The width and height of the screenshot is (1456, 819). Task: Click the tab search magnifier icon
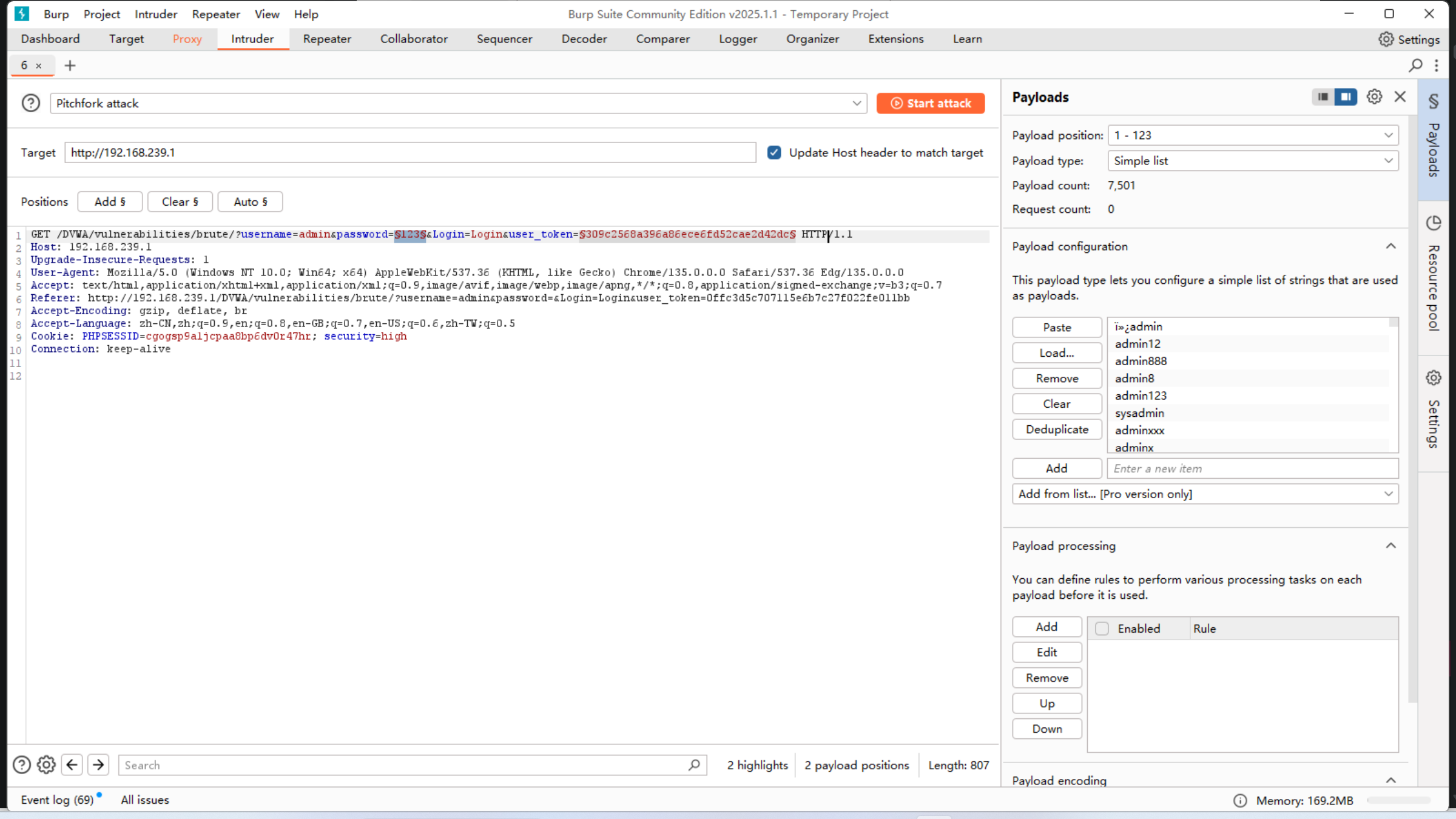1415,65
